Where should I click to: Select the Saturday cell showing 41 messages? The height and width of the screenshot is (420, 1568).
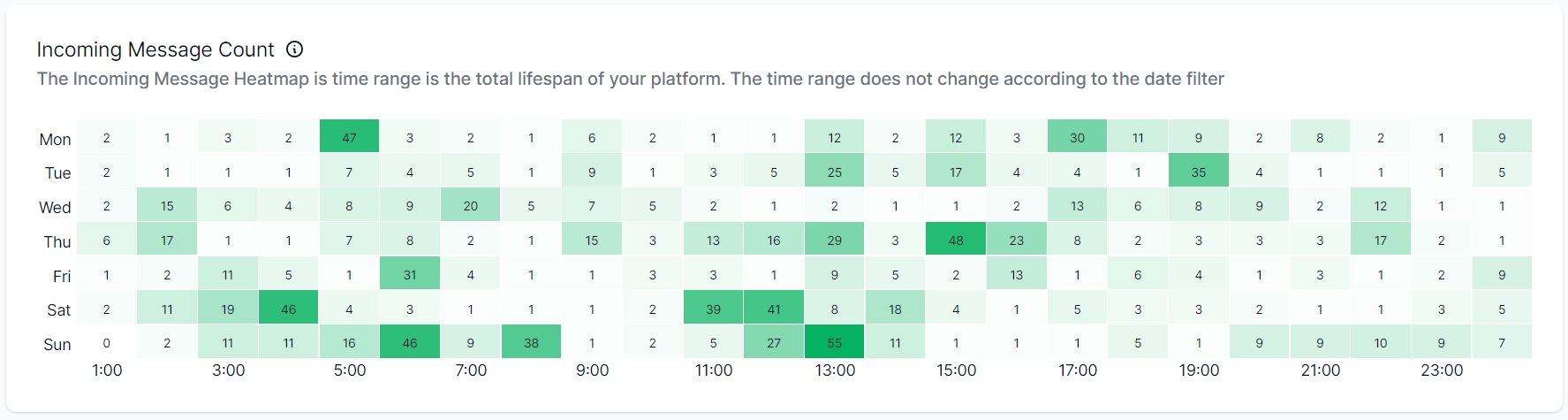(x=774, y=309)
